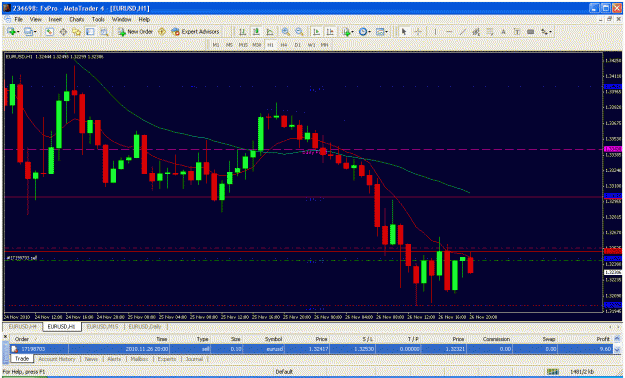Viewport: 625px width, 378px height.
Task: Select the Crosshair tool
Action: pyautogui.click(x=418, y=32)
